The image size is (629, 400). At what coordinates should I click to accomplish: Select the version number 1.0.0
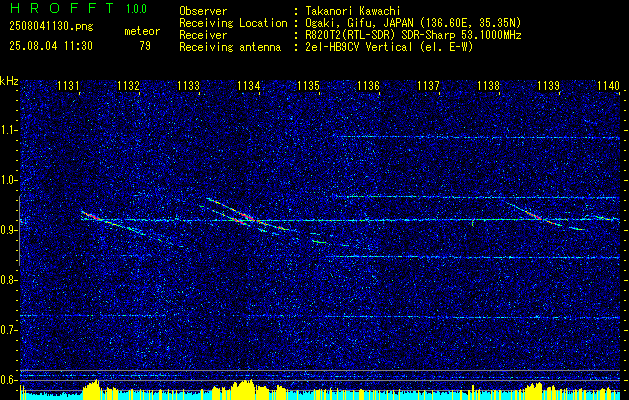click(136, 8)
